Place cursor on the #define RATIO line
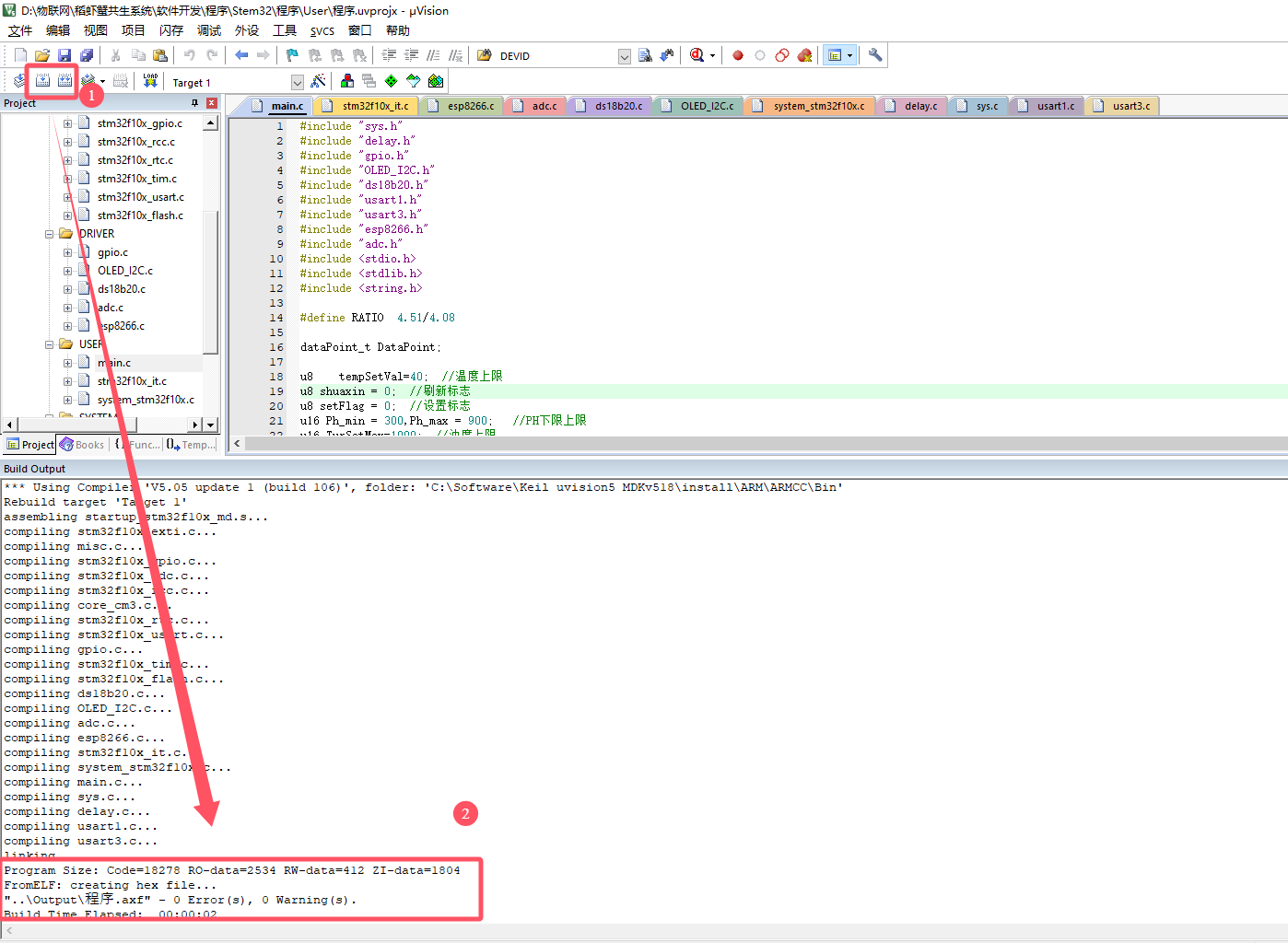 point(378,318)
